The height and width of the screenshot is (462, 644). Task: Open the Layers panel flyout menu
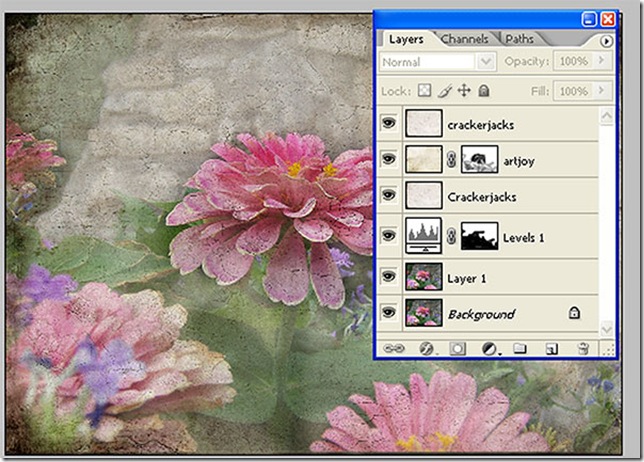point(606,41)
